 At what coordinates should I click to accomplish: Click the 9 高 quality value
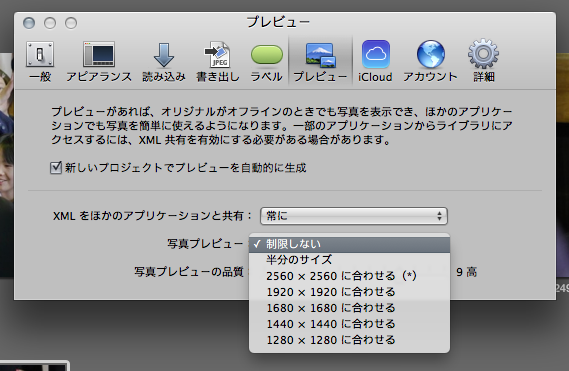pos(466,272)
